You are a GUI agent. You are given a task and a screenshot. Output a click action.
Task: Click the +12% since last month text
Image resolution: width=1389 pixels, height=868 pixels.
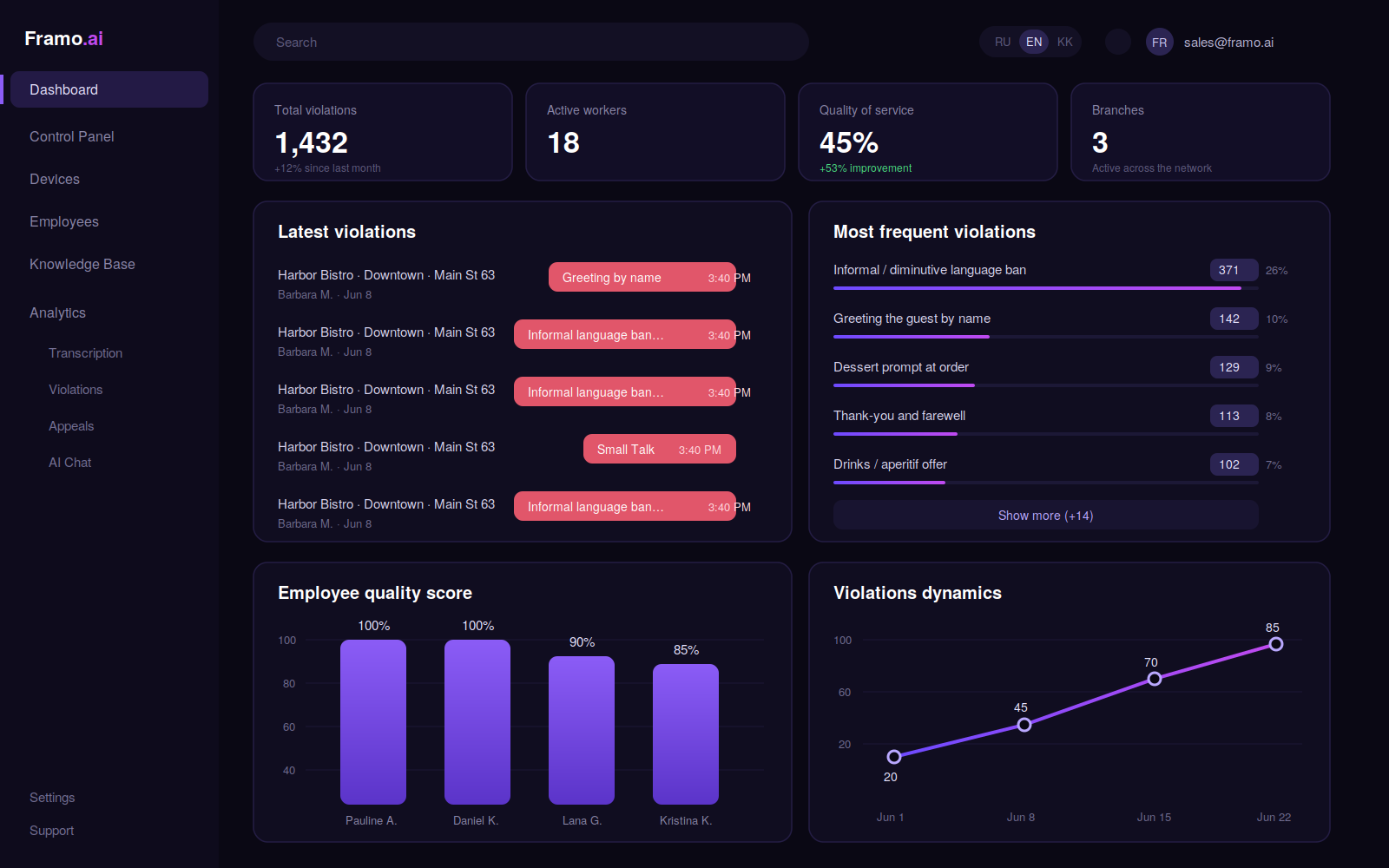pyautogui.click(x=327, y=168)
